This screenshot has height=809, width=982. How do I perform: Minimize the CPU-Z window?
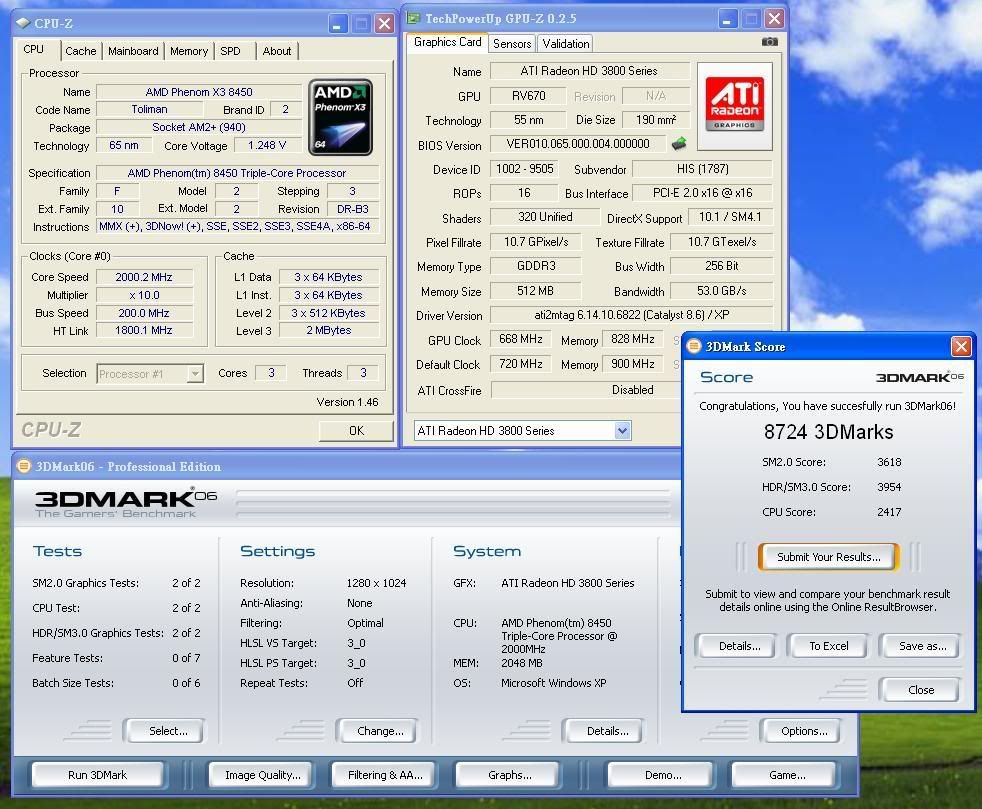338,24
